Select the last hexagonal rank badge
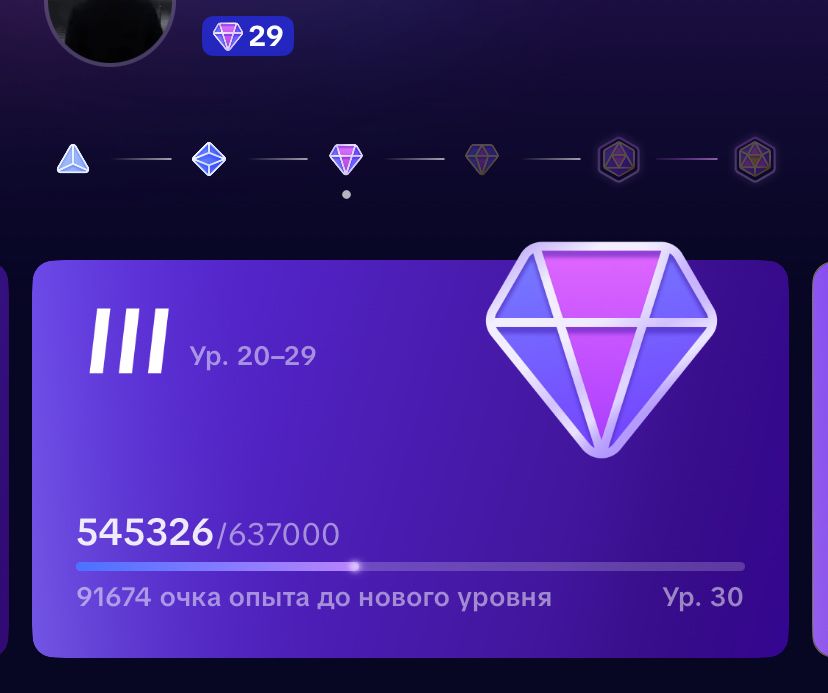 coord(755,159)
